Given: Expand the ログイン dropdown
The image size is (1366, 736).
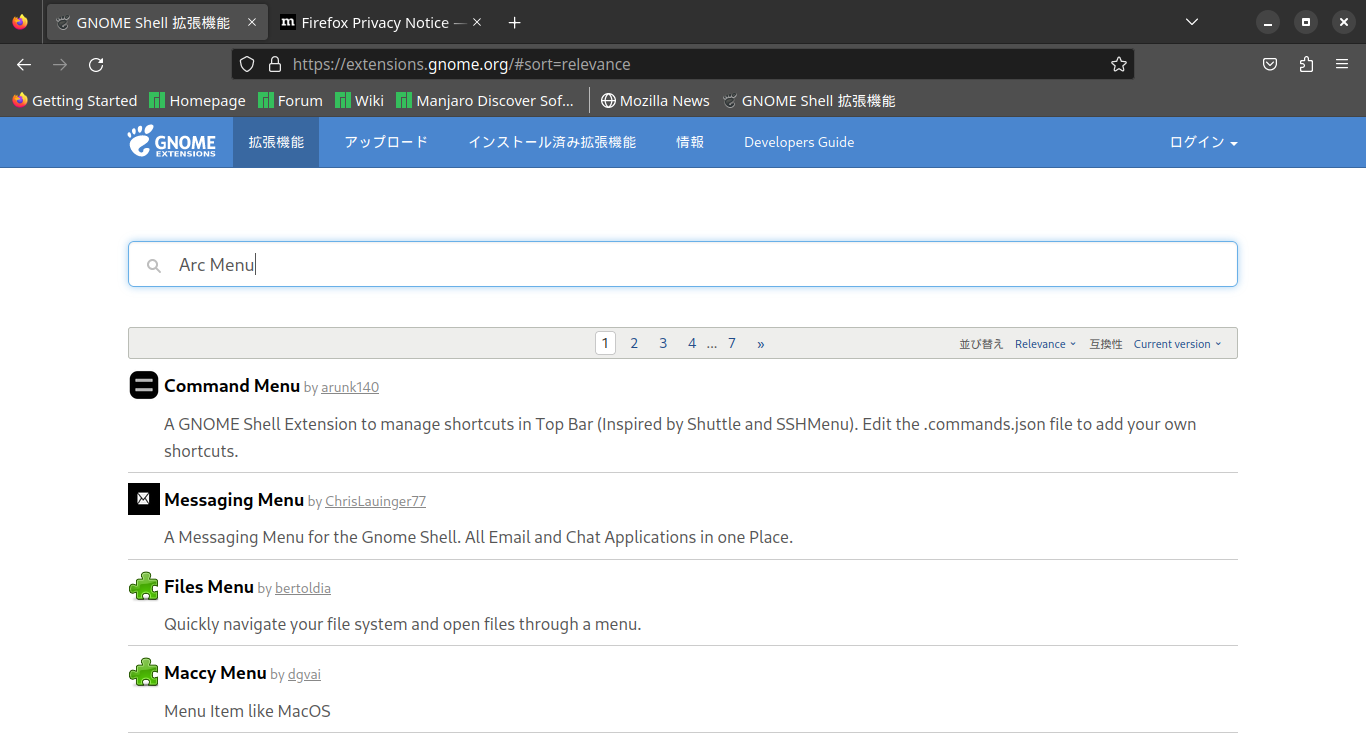Looking at the screenshot, I should pos(1204,142).
